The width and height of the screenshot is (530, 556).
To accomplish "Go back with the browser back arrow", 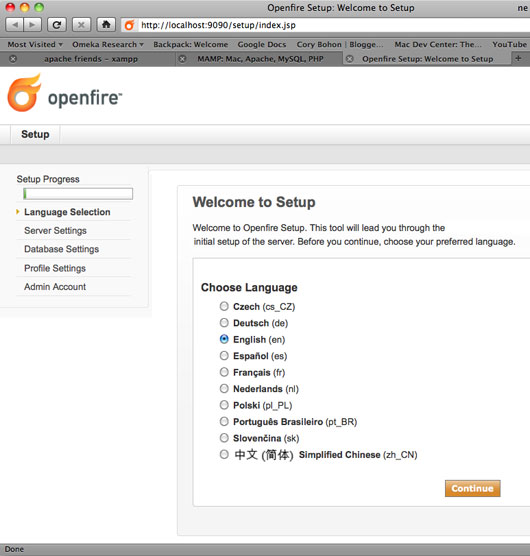I will [15, 25].
